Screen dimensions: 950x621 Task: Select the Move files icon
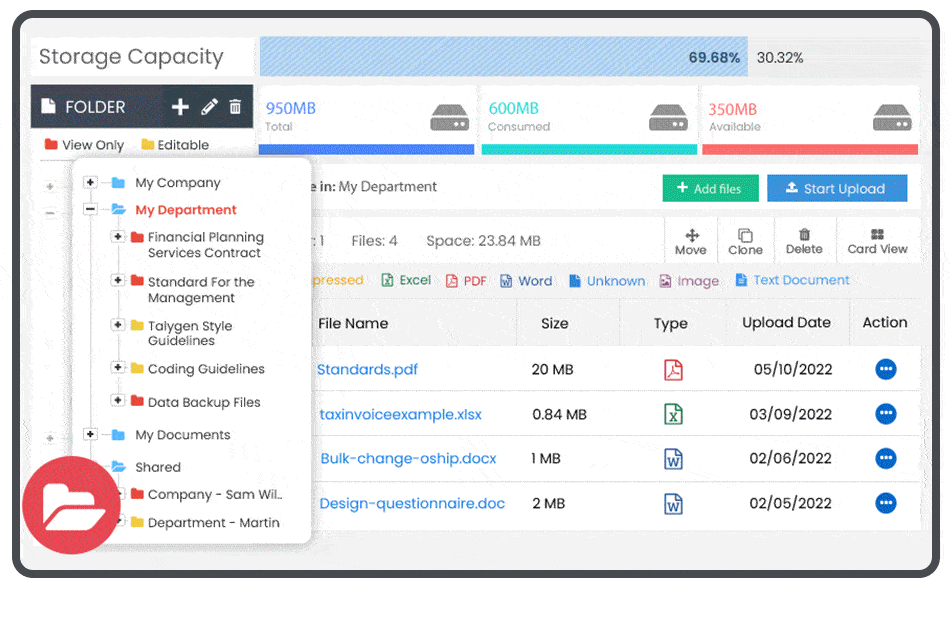pyautogui.click(x=690, y=239)
